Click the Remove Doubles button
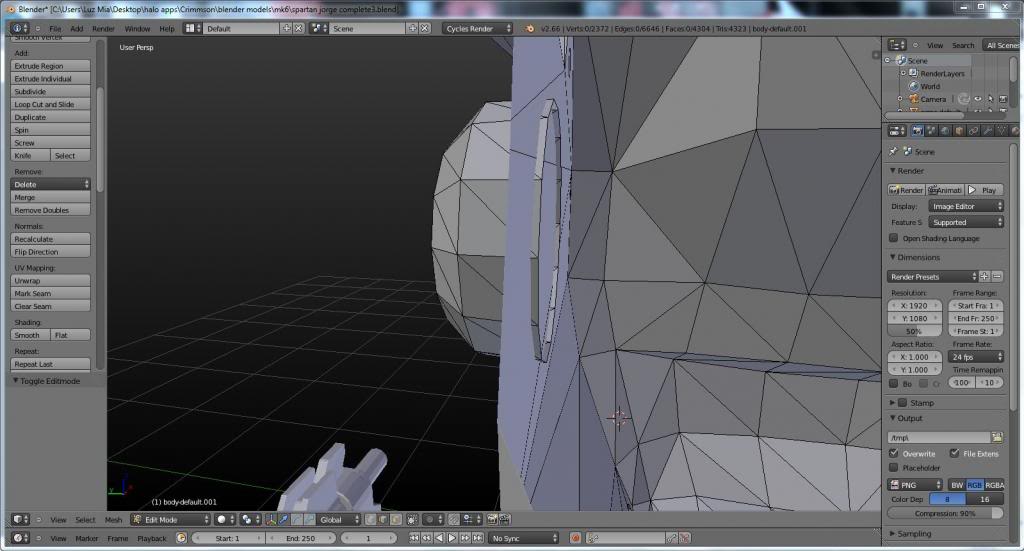 pos(50,210)
